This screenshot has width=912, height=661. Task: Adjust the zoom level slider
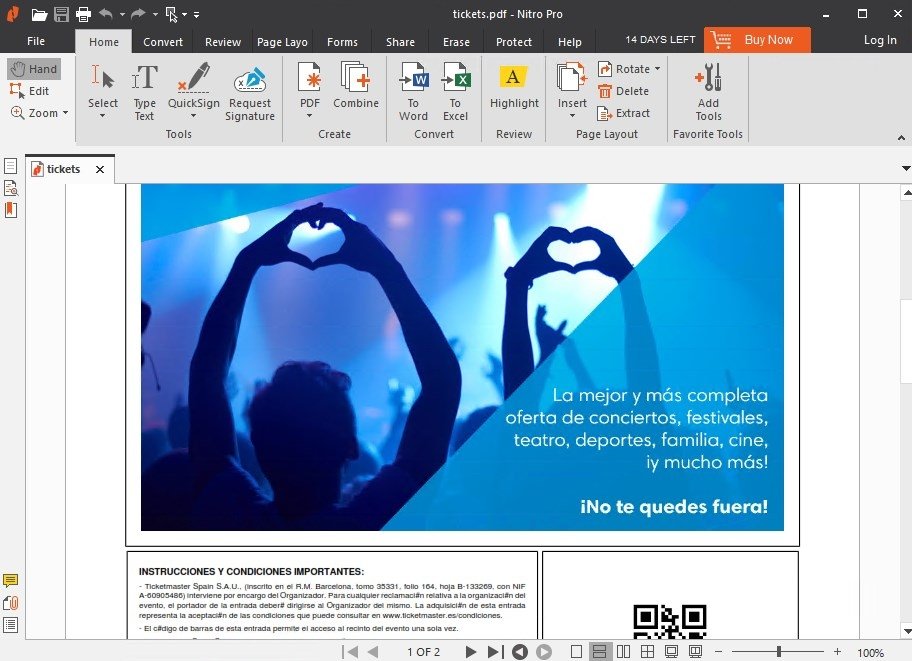[x=778, y=652]
